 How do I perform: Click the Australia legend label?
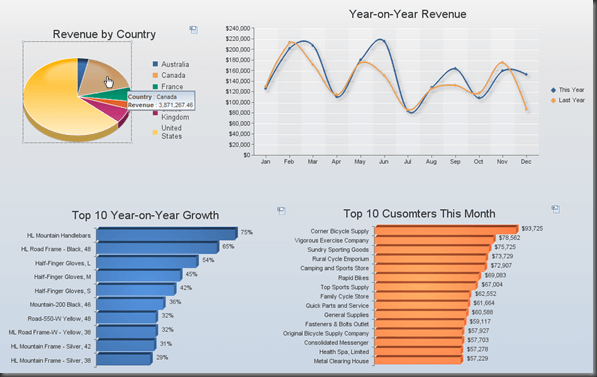coord(175,64)
